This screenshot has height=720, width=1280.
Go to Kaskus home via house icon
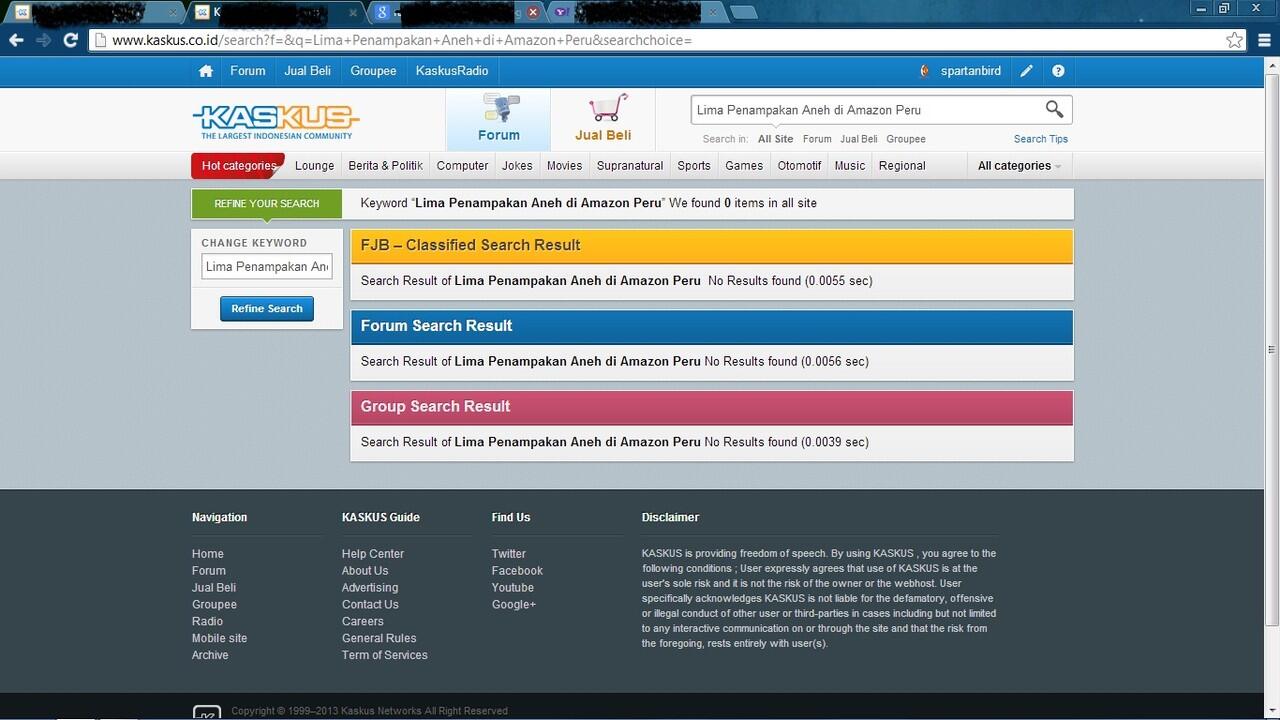(x=206, y=71)
